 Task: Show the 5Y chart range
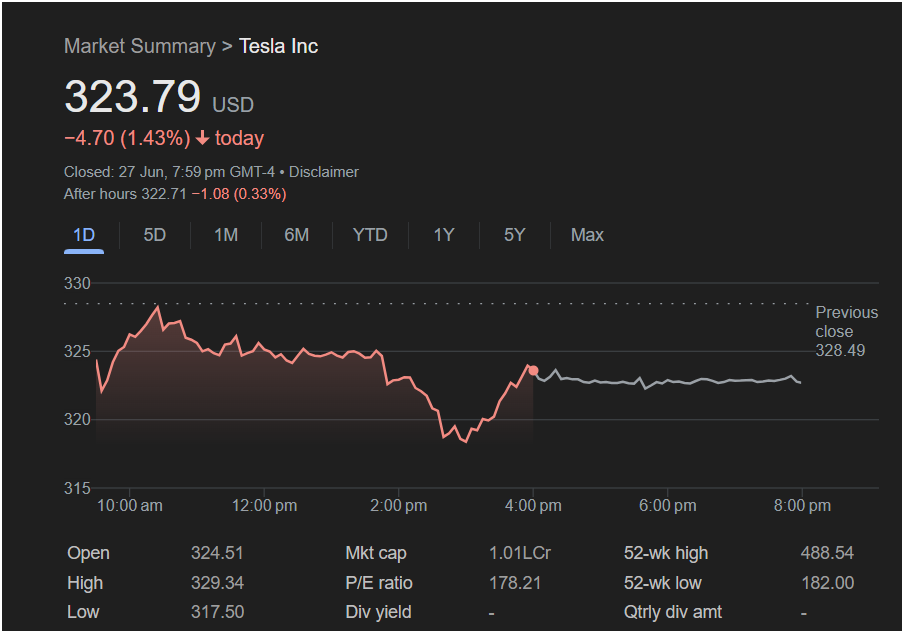(x=514, y=235)
